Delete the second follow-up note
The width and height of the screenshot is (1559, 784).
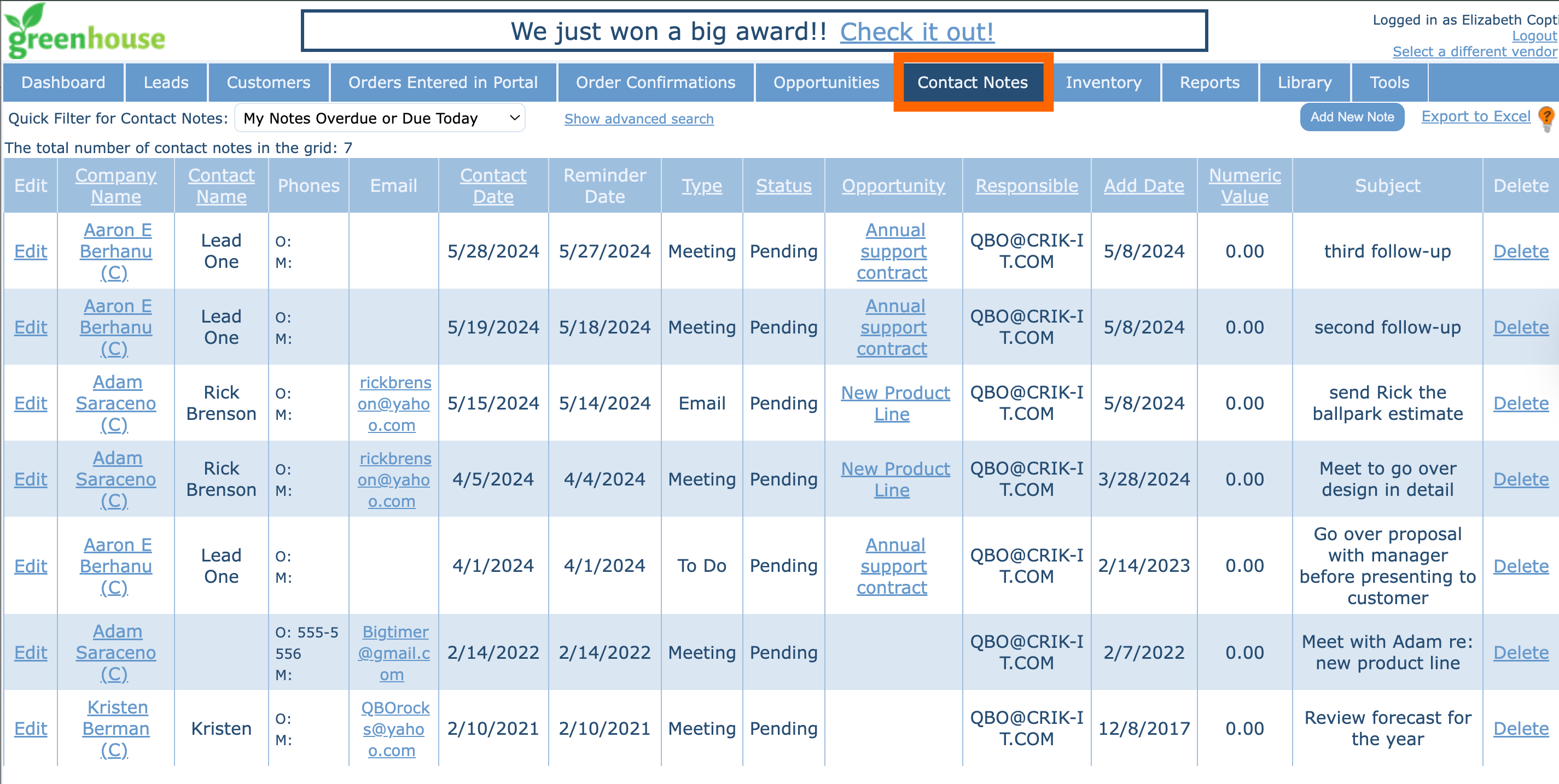click(1520, 327)
